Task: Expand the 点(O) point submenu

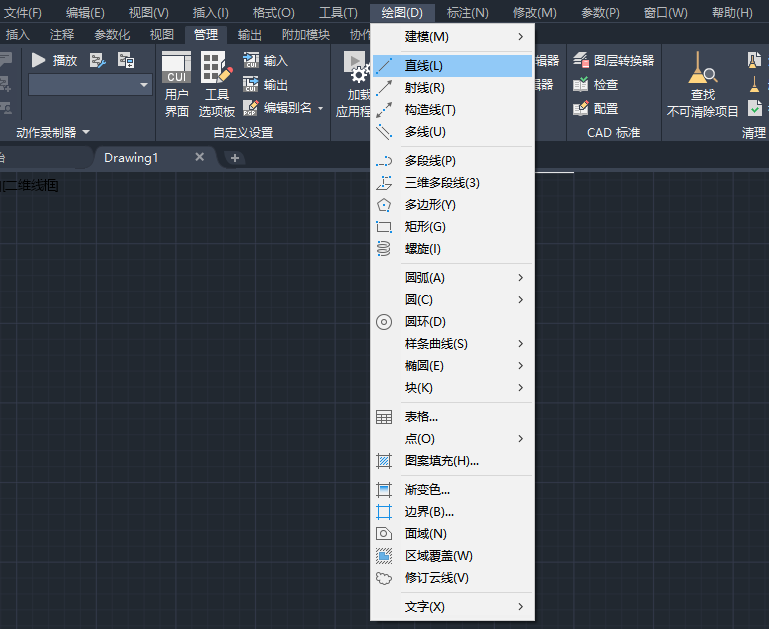Action: [452, 439]
